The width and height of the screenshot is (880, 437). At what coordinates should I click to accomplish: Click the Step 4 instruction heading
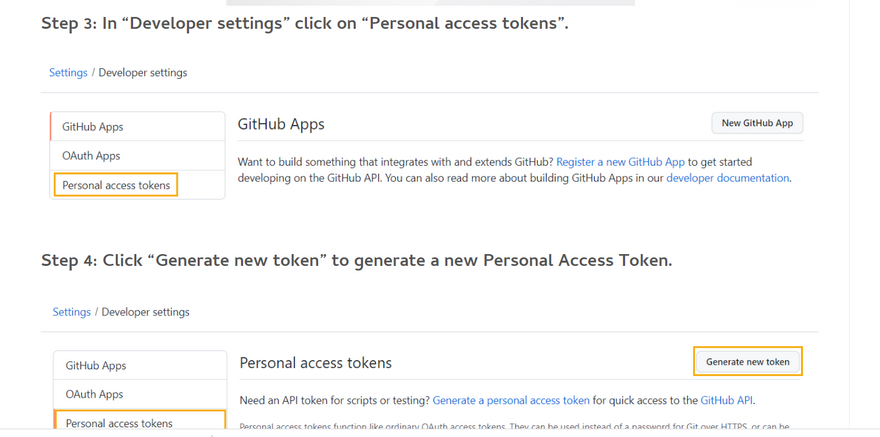(x=356, y=261)
